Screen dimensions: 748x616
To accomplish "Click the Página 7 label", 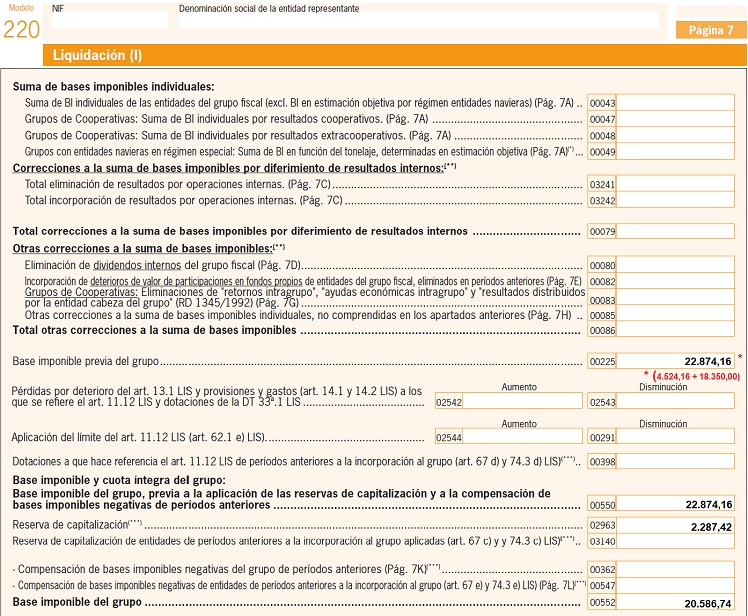I will [x=711, y=30].
